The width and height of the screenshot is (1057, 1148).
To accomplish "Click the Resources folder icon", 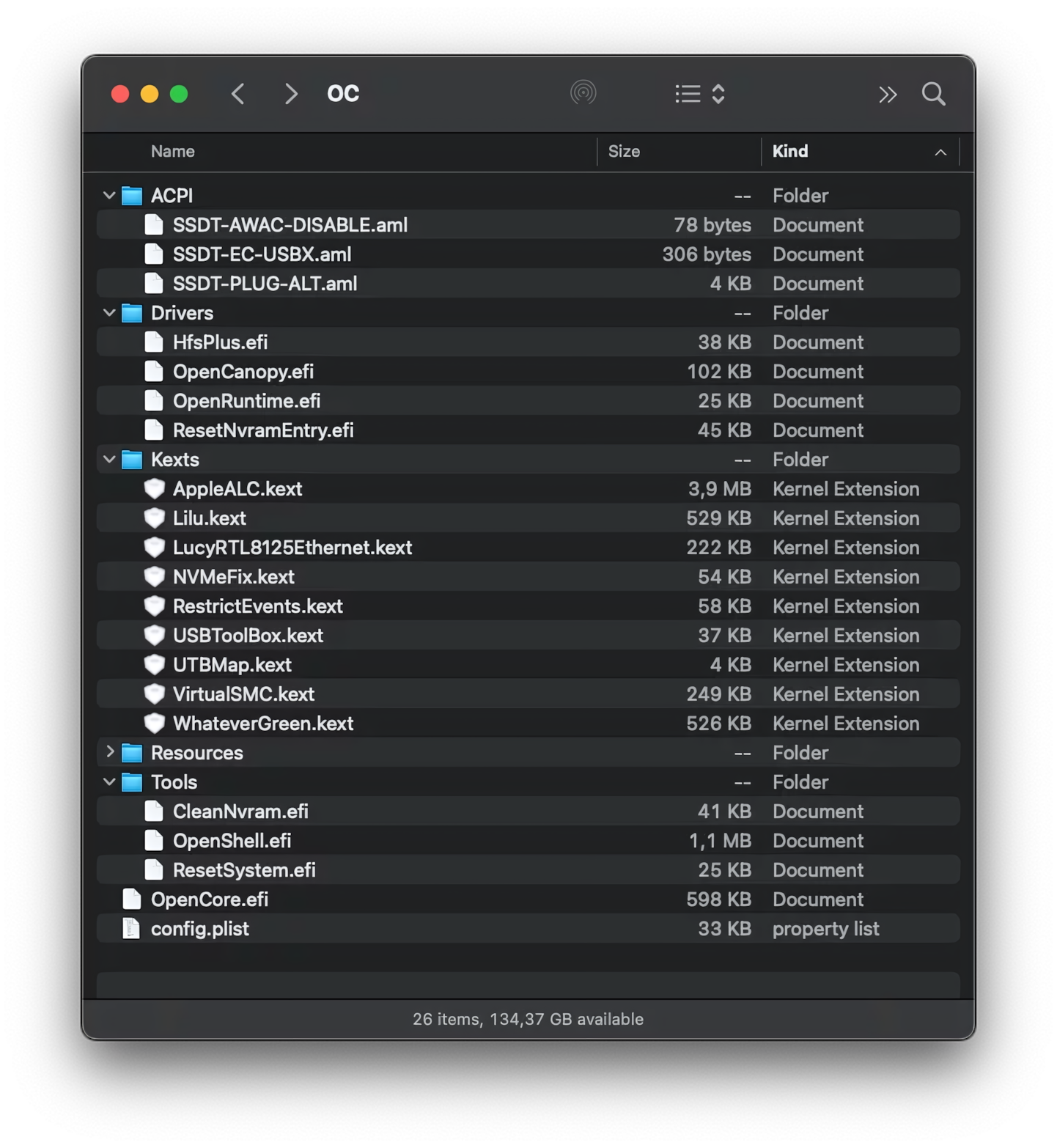I will pyautogui.click(x=132, y=753).
